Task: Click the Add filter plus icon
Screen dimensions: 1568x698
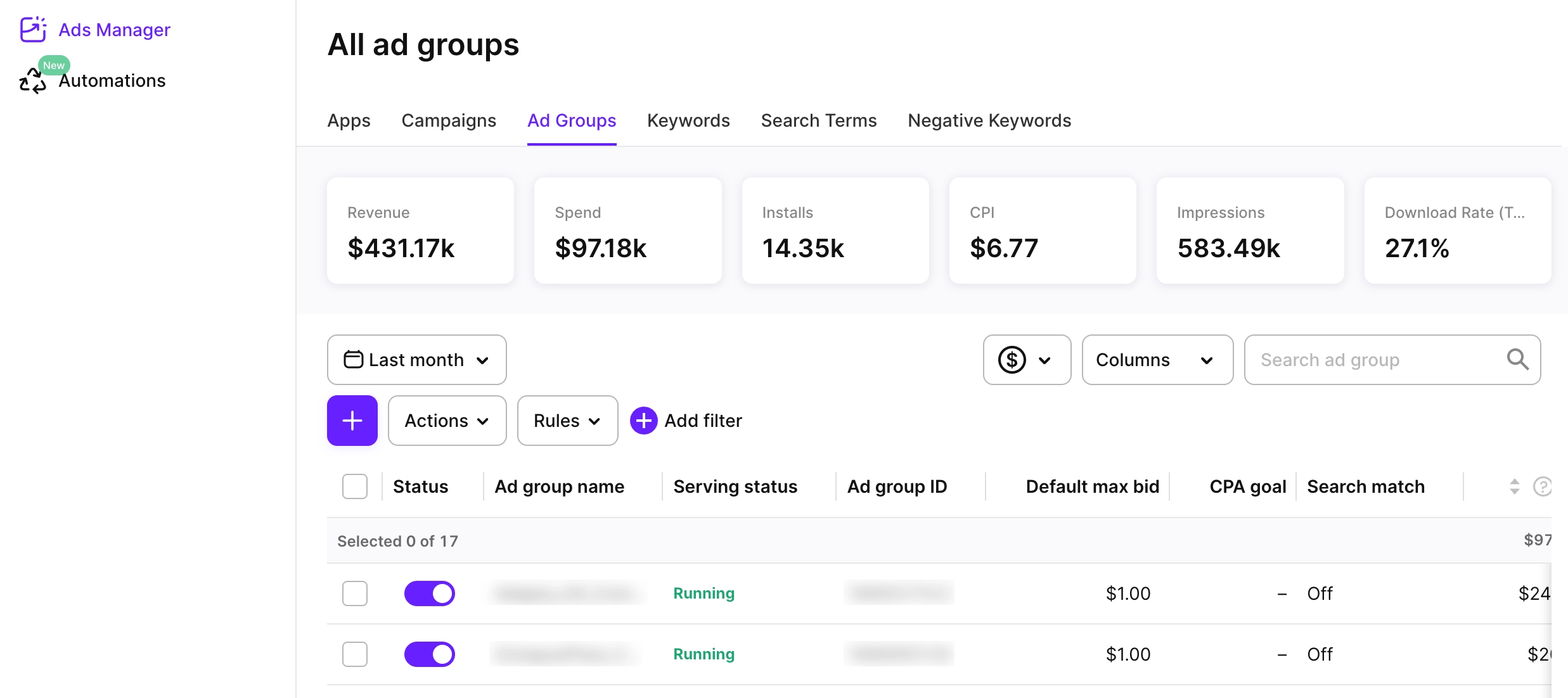Action: (643, 420)
